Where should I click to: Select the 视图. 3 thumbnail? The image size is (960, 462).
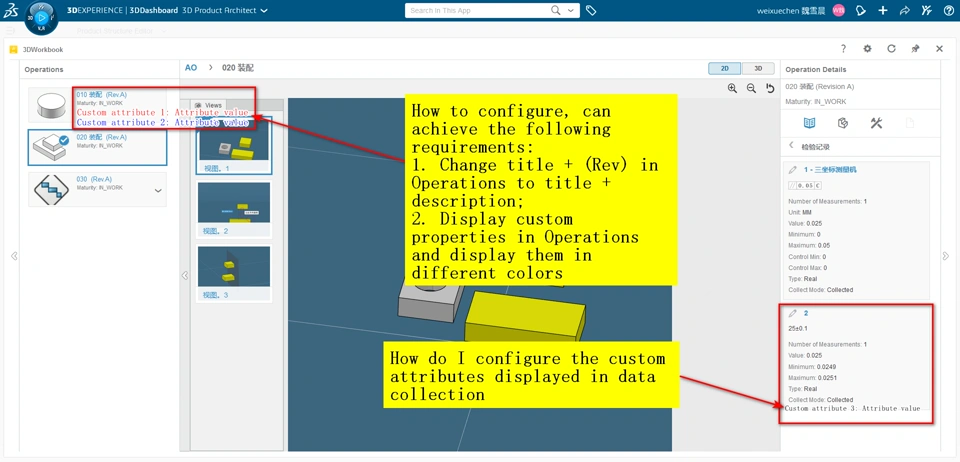234,273
